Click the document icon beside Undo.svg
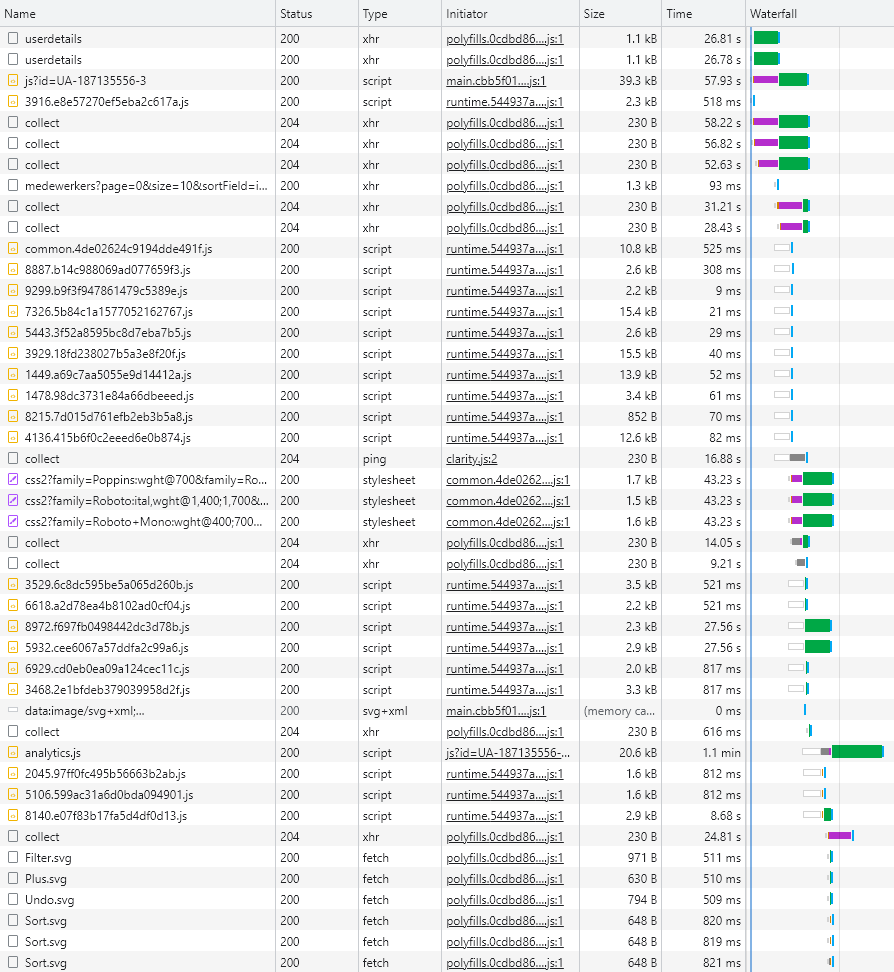The image size is (894, 972). [x=13, y=900]
